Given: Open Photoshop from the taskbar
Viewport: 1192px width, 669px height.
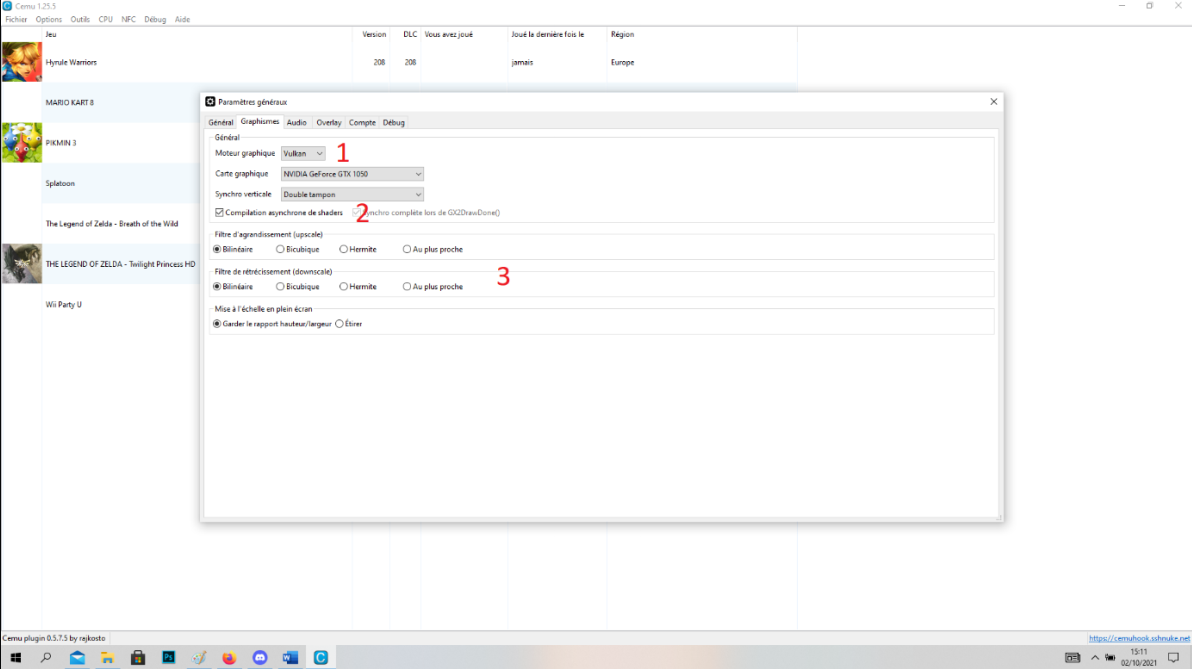Looking at the screenshot, I should tap(168, 658).
